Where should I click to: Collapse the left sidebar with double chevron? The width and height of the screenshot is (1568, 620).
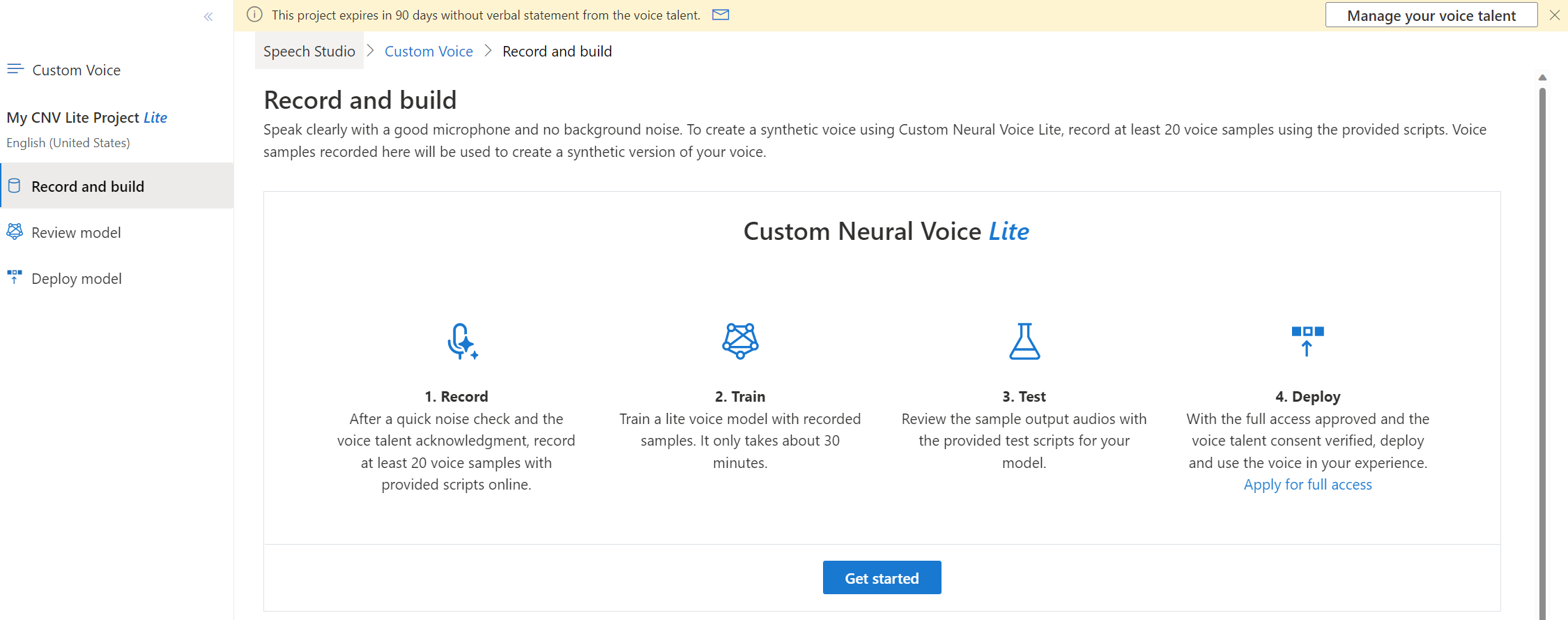208,17
